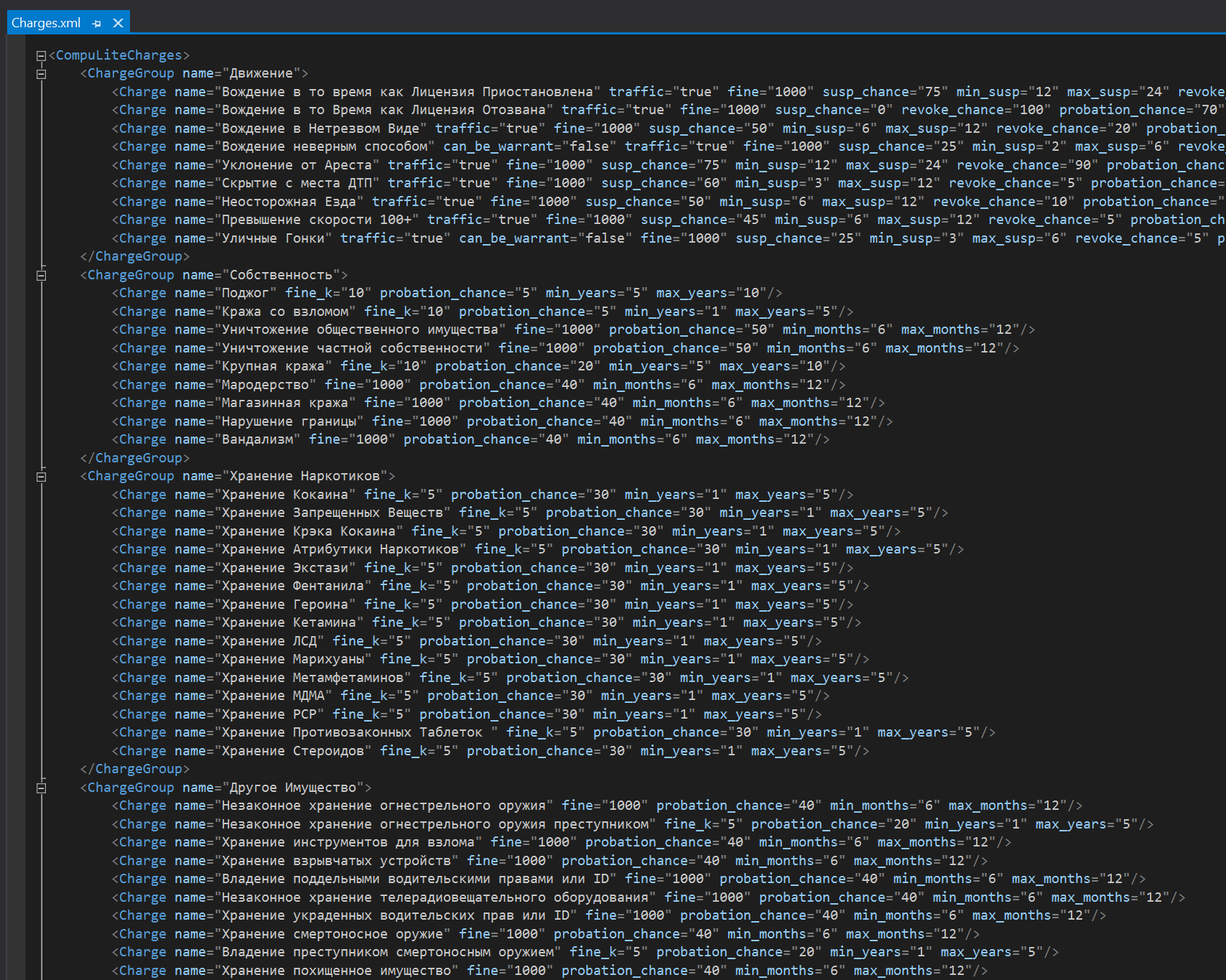Place cursor on Хранение Стероидов name
The width and height of the screenshot is (1226, 980).
(x=296, y=751)
